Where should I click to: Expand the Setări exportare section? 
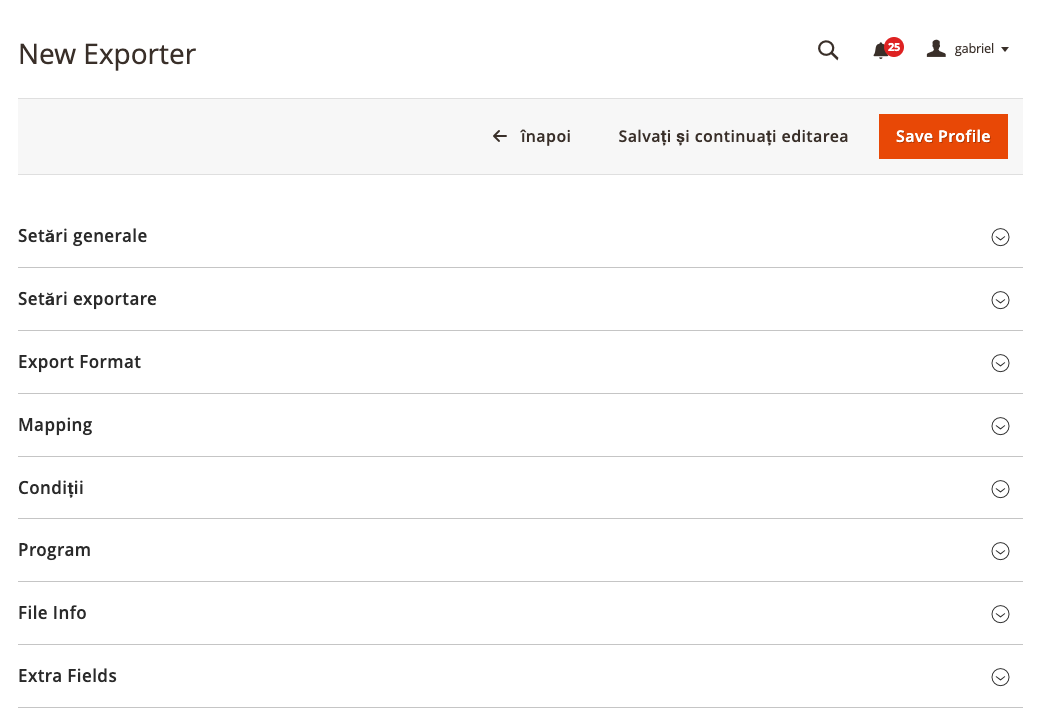click(x=520, y=299)
